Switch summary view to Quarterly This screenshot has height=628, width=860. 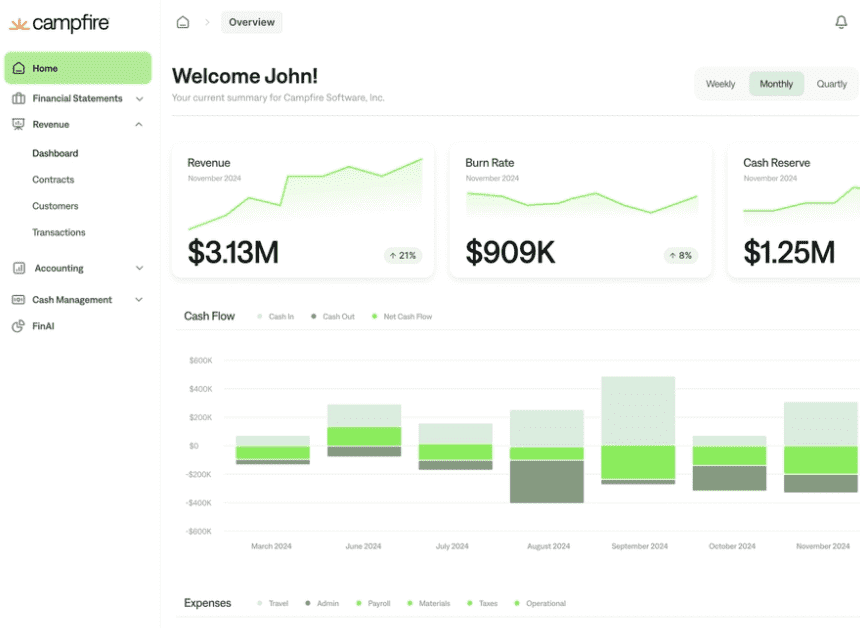pos(831,84)
